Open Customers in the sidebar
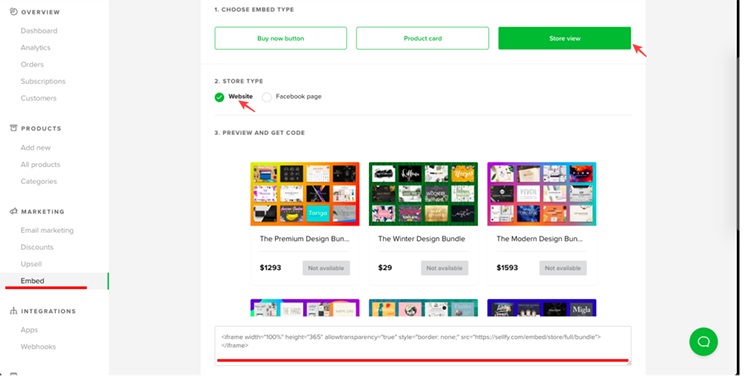The image size is (750, 377). 38,98
